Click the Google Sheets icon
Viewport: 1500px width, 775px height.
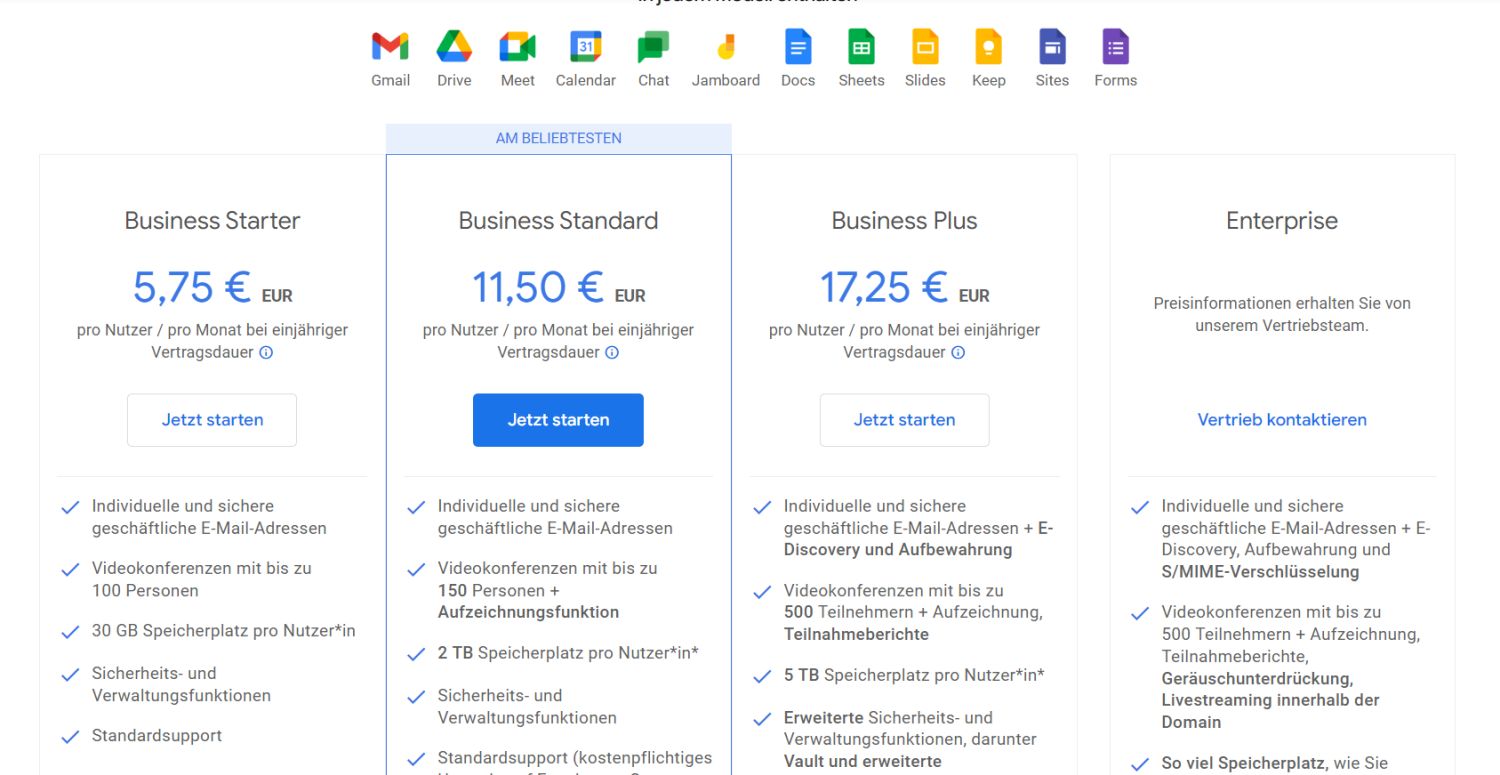click(x=861, y=47)
